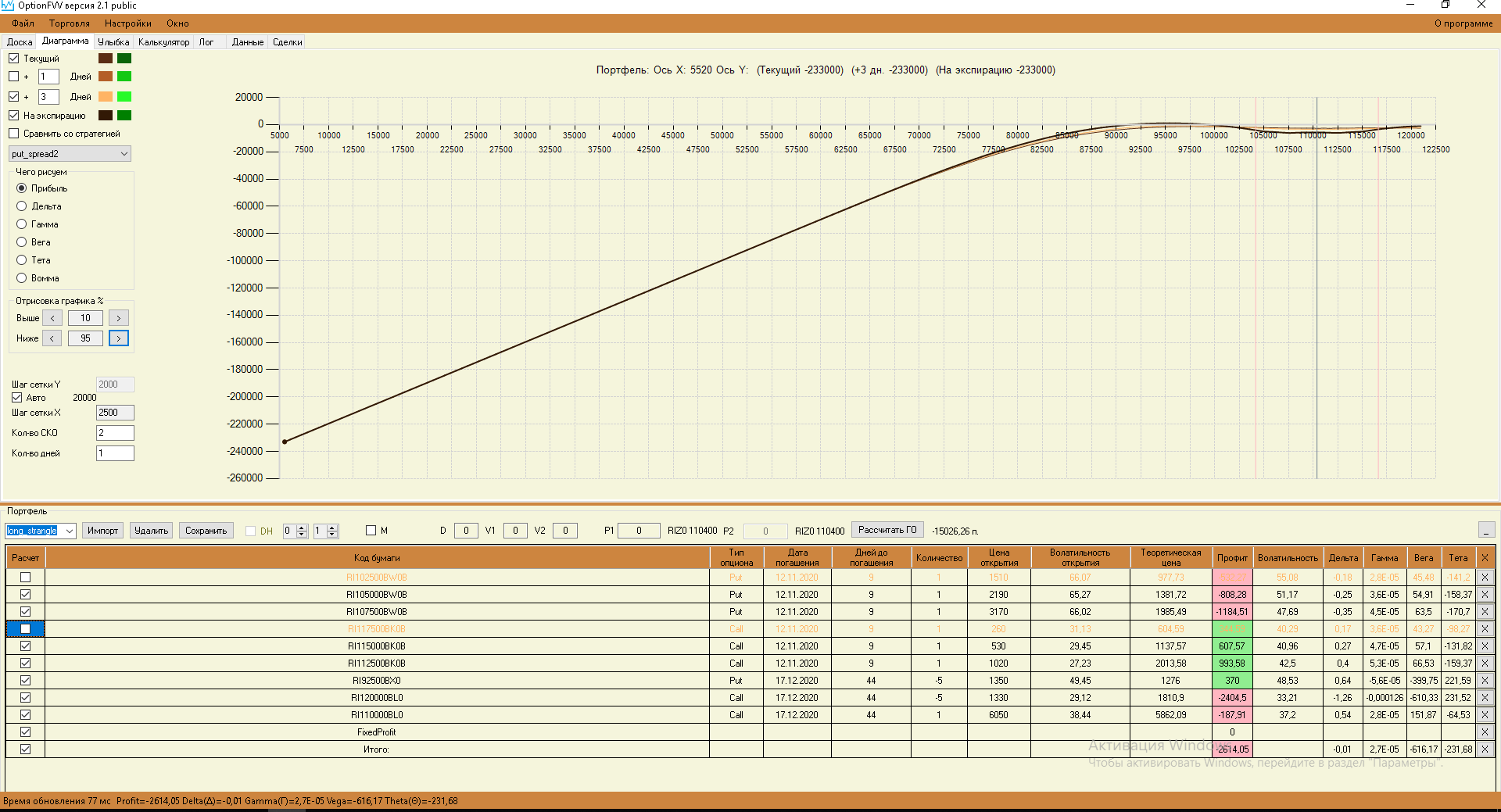
Task: Delete row RI102500BW0B with its X button
Action: point(1485,578)
